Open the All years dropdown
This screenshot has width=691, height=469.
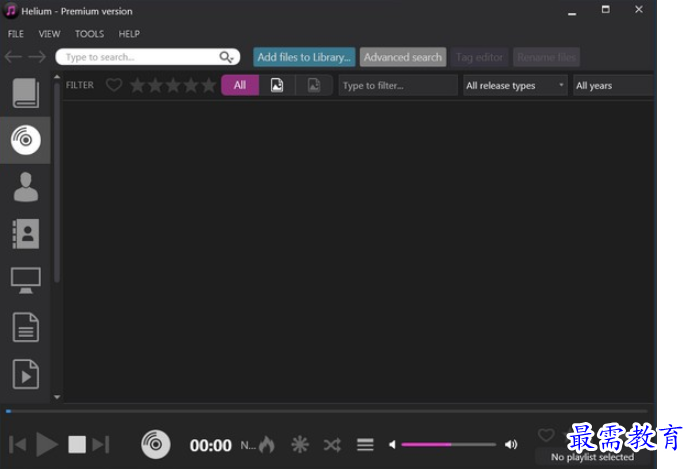tap(613, 86)
